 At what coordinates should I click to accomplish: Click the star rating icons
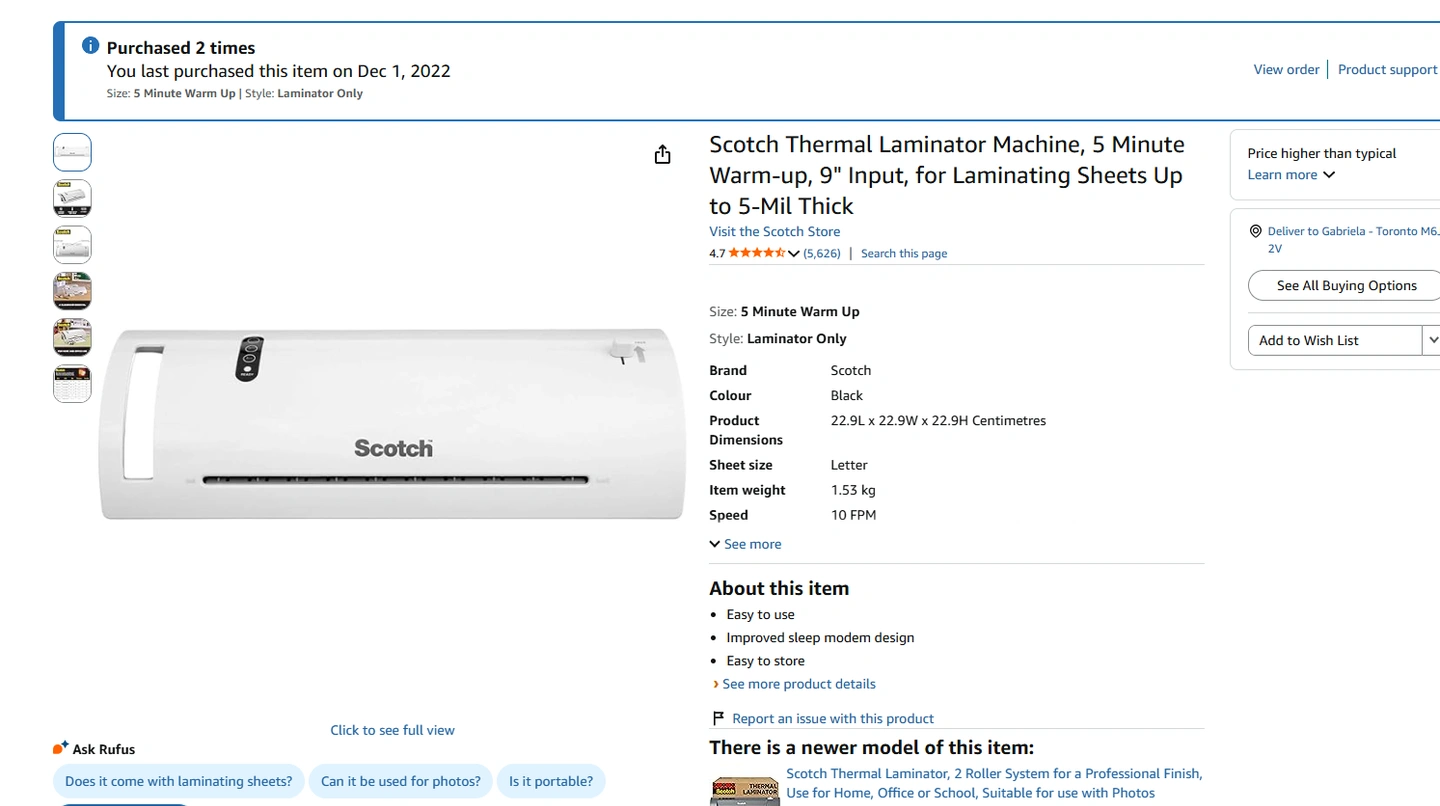[x=756, y=253]
